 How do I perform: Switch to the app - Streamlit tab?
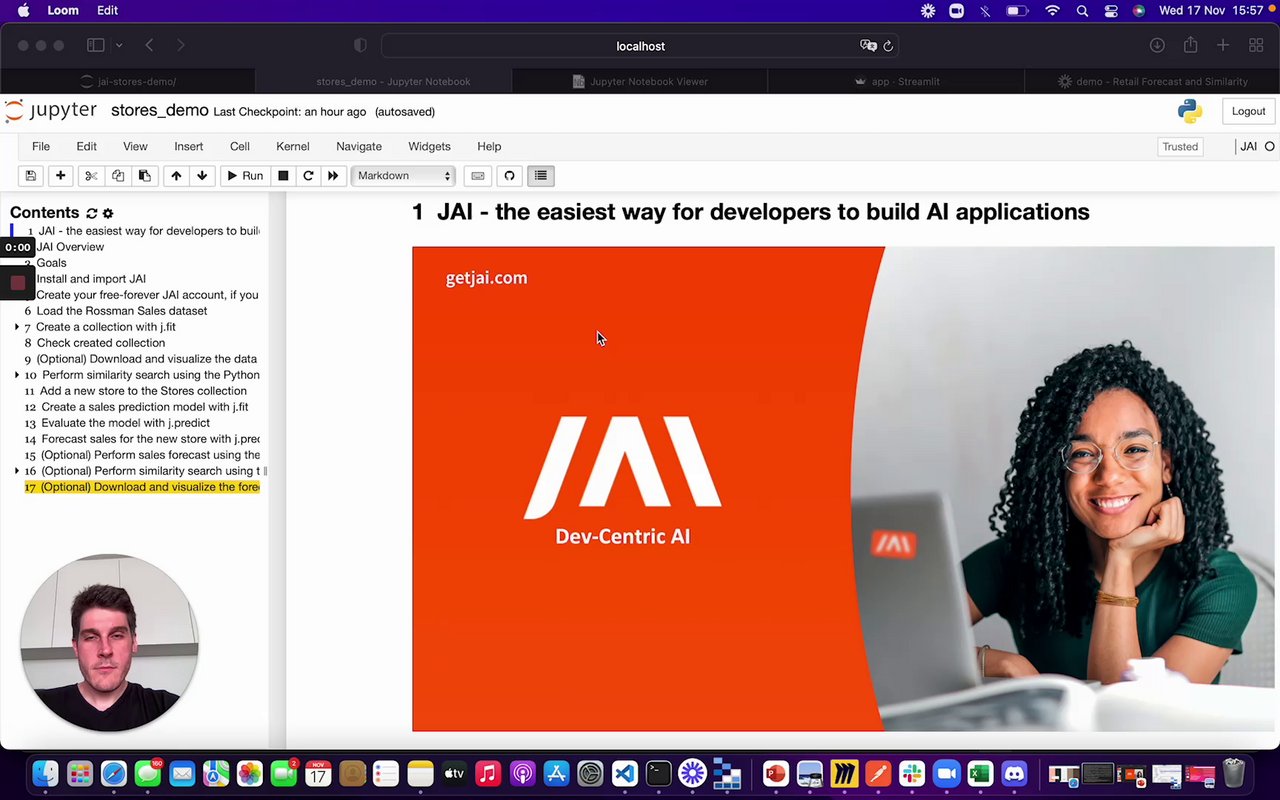(896, 82)
